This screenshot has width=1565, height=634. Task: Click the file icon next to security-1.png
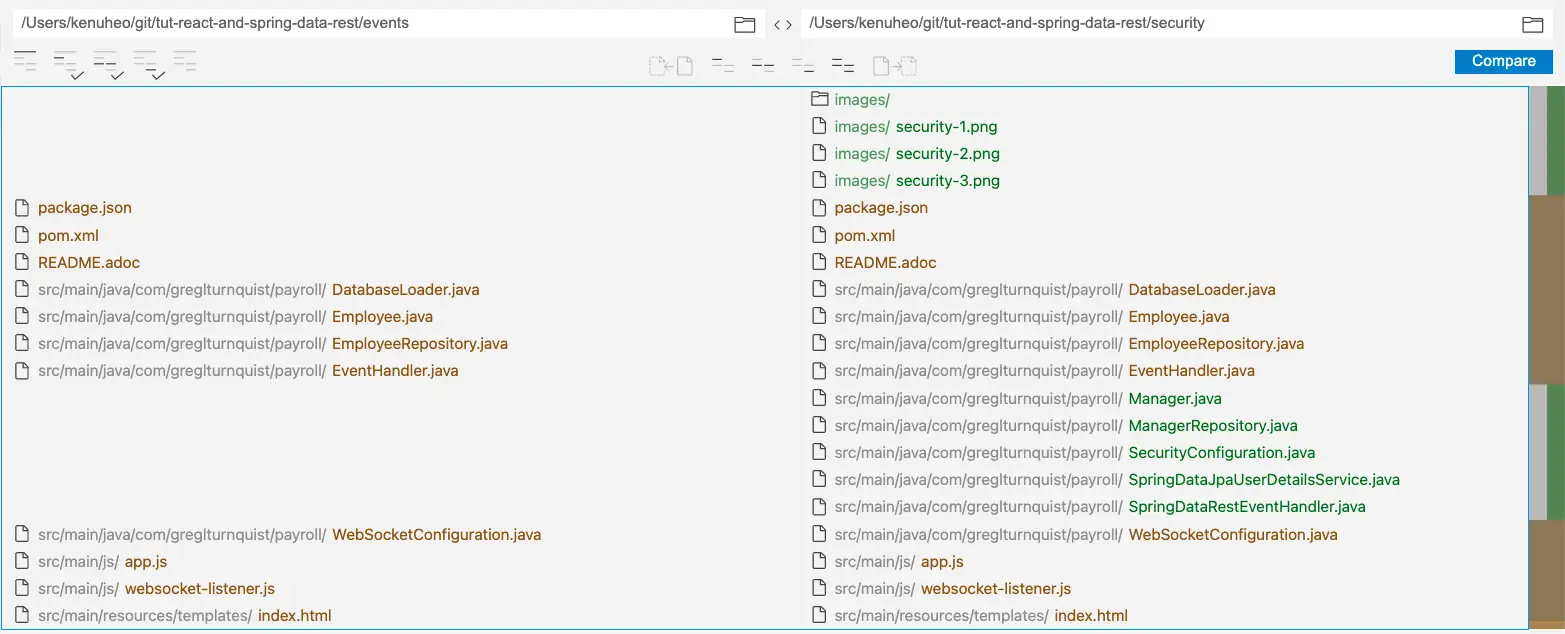[x=820, y=126]
